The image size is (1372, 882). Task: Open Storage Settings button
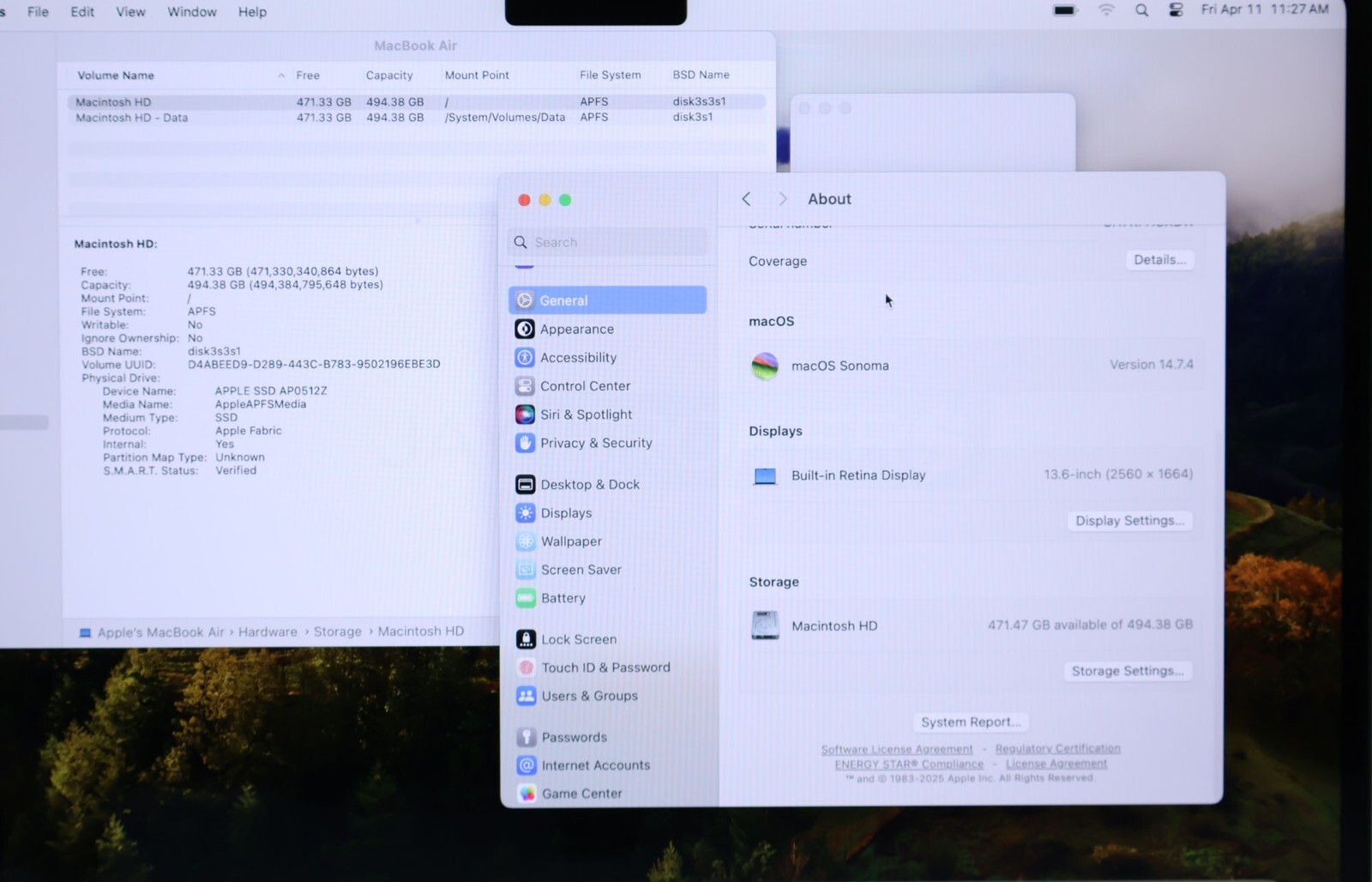1128,671
